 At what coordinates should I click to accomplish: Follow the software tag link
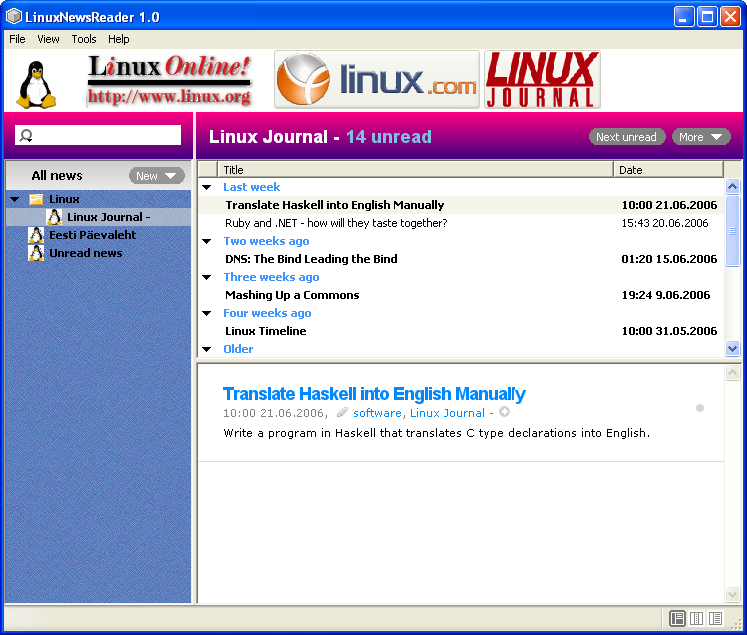point(377,413)
